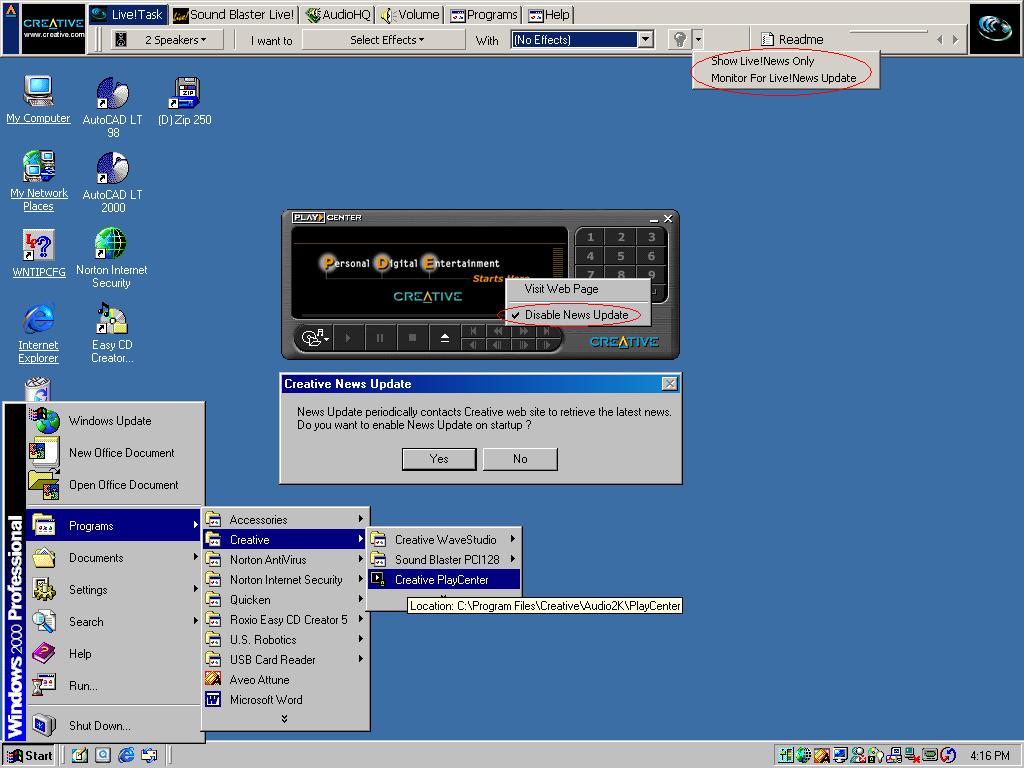This screenshot has height=768, width=1024.
Task: Click the Play button in PlayCenter
Action: (348, 338)
